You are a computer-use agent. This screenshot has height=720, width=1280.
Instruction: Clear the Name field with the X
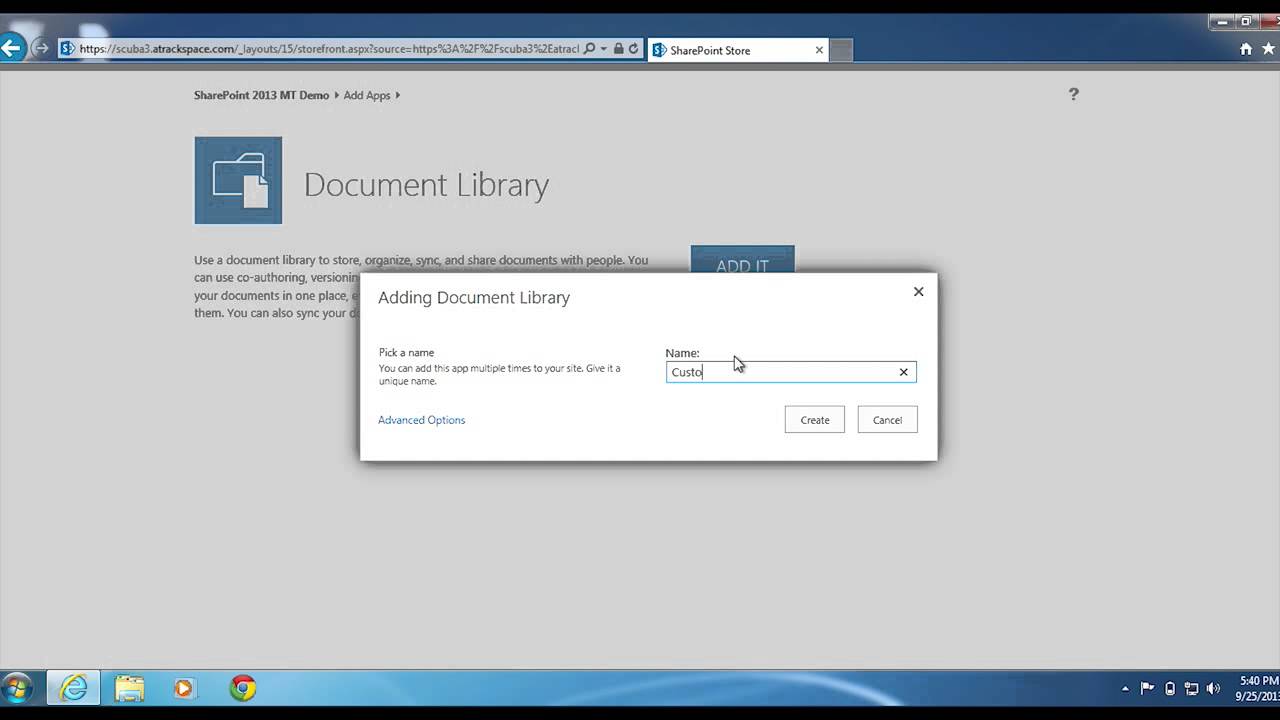[903, 372]
